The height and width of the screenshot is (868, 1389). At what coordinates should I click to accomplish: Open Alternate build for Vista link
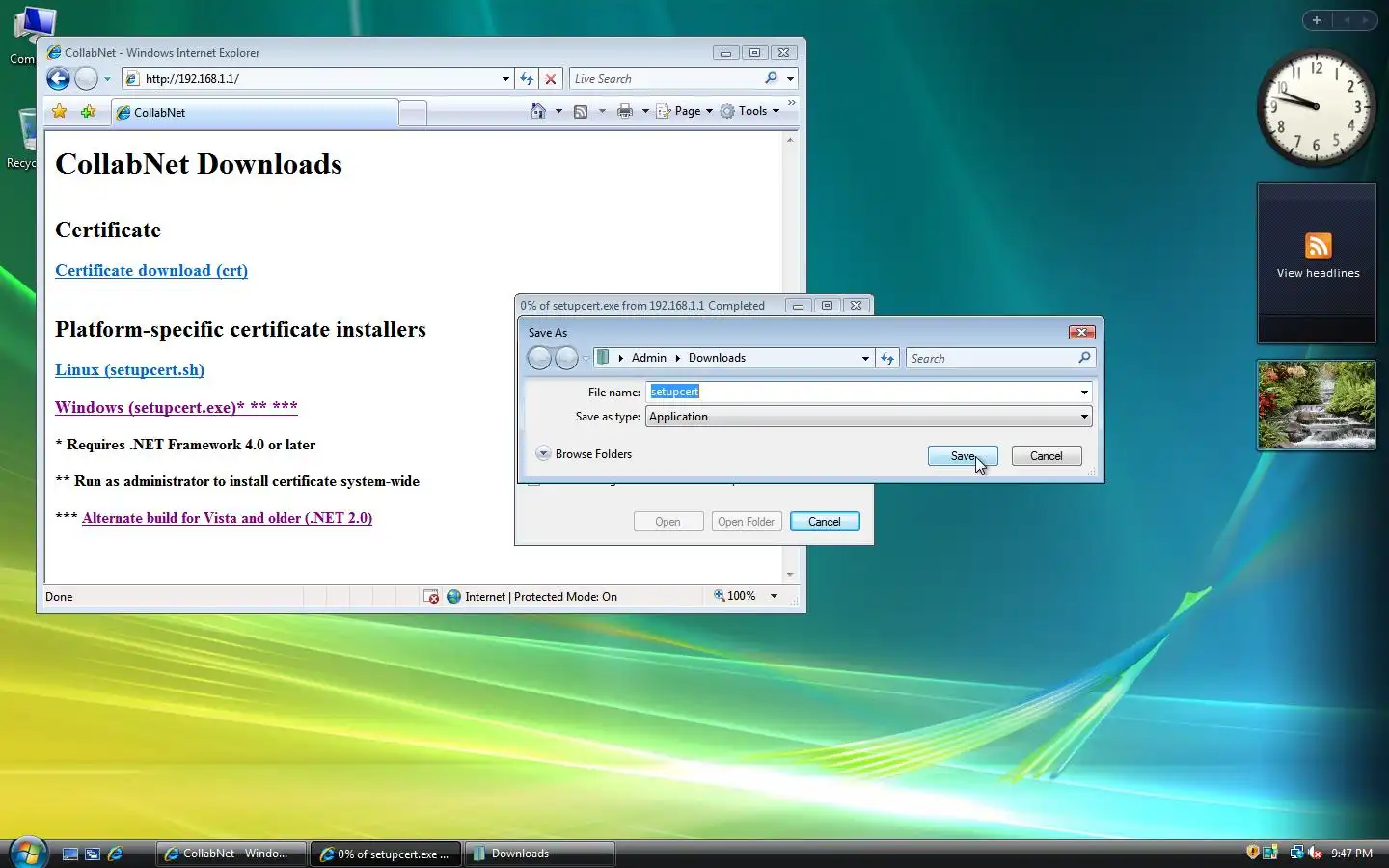point(227,518)
